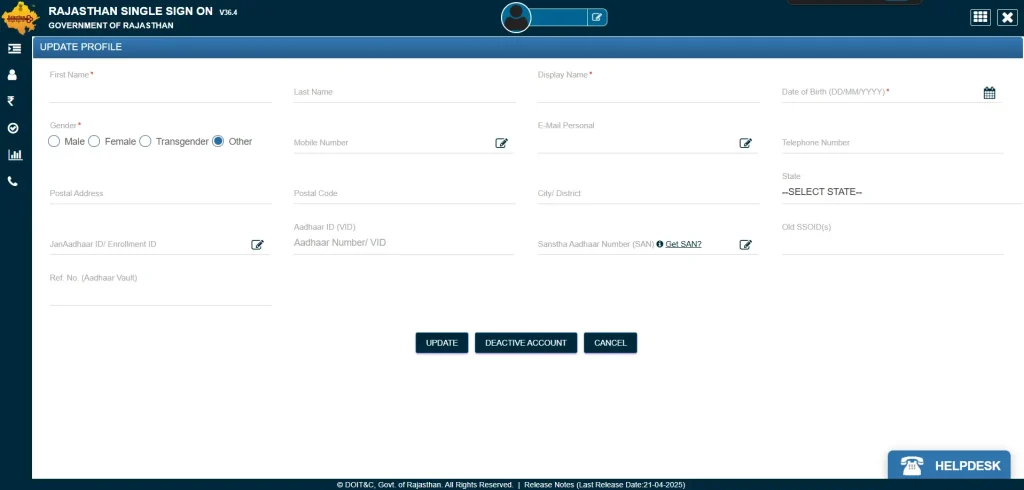The width and height of the screenshot is (1024, 490).
Task: Click the UPDATE PROFILE panel heading
Action: [81, 47]
